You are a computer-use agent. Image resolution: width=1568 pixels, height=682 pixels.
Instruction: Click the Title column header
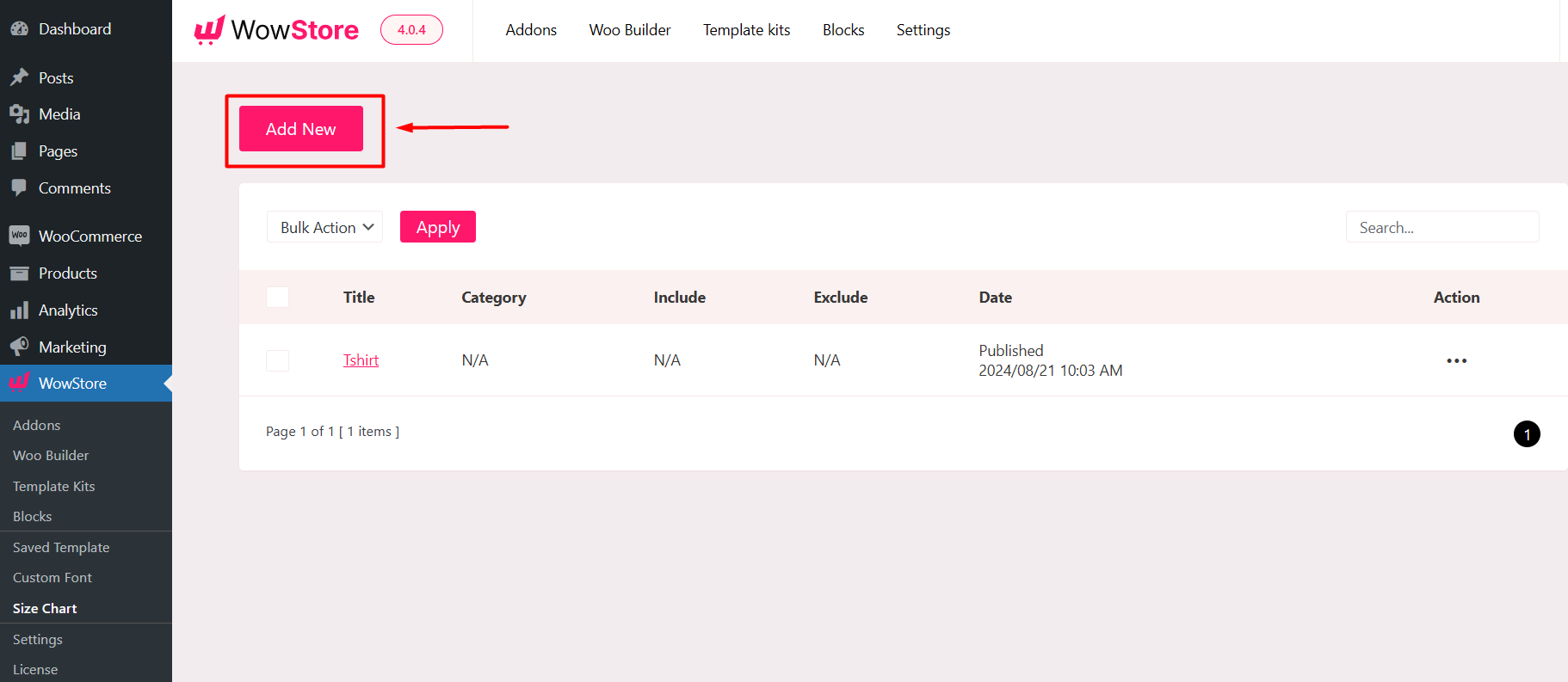click(359, 298)
